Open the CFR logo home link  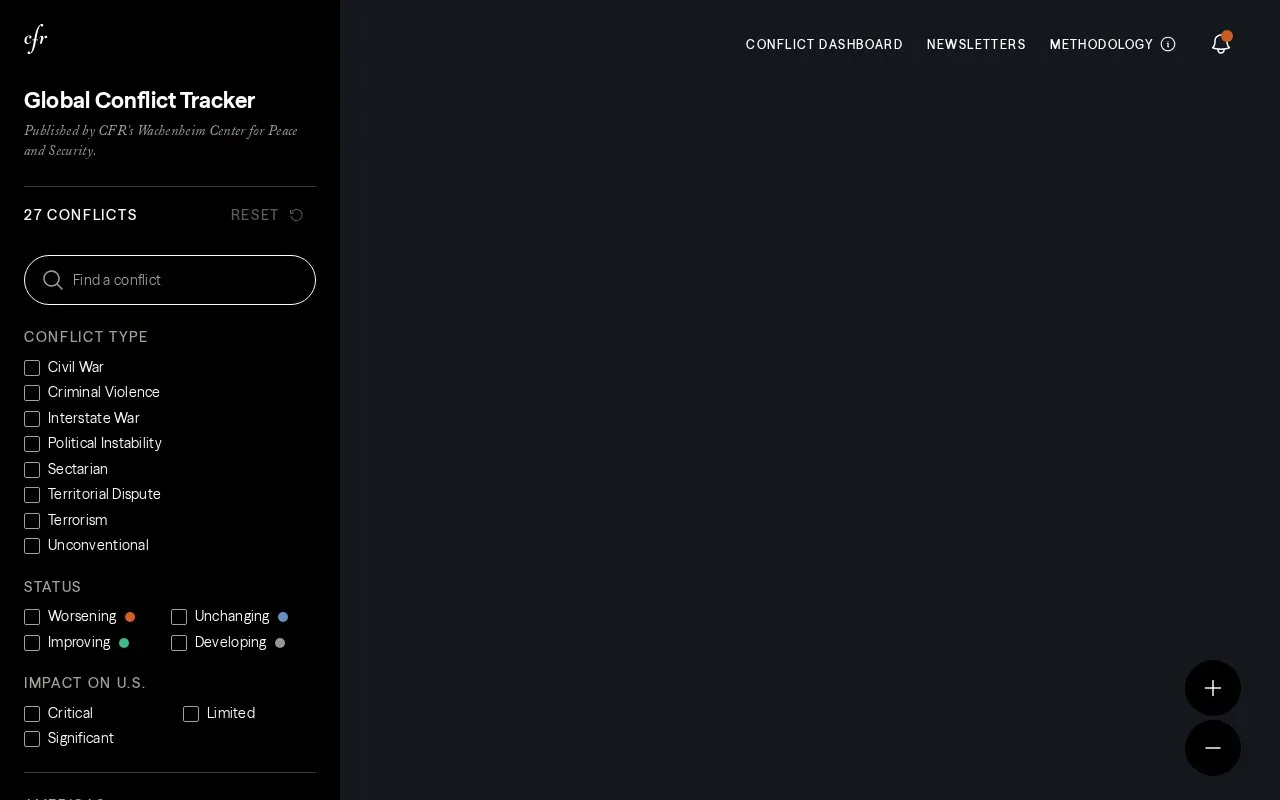coord(36,39)
